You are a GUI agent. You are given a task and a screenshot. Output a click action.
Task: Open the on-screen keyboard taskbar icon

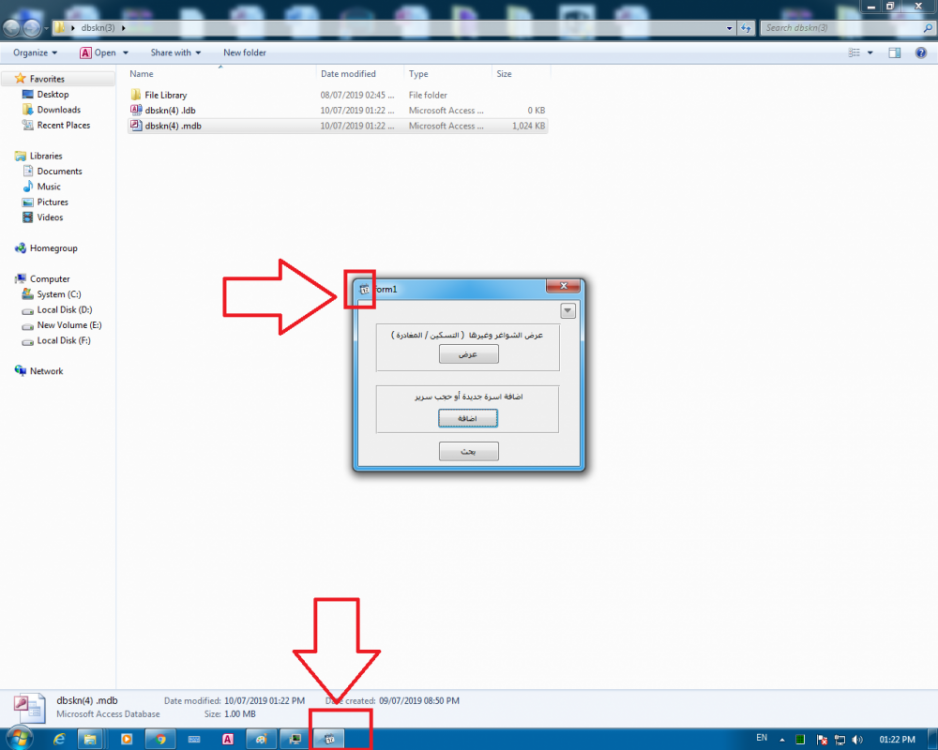coord(194,739)
